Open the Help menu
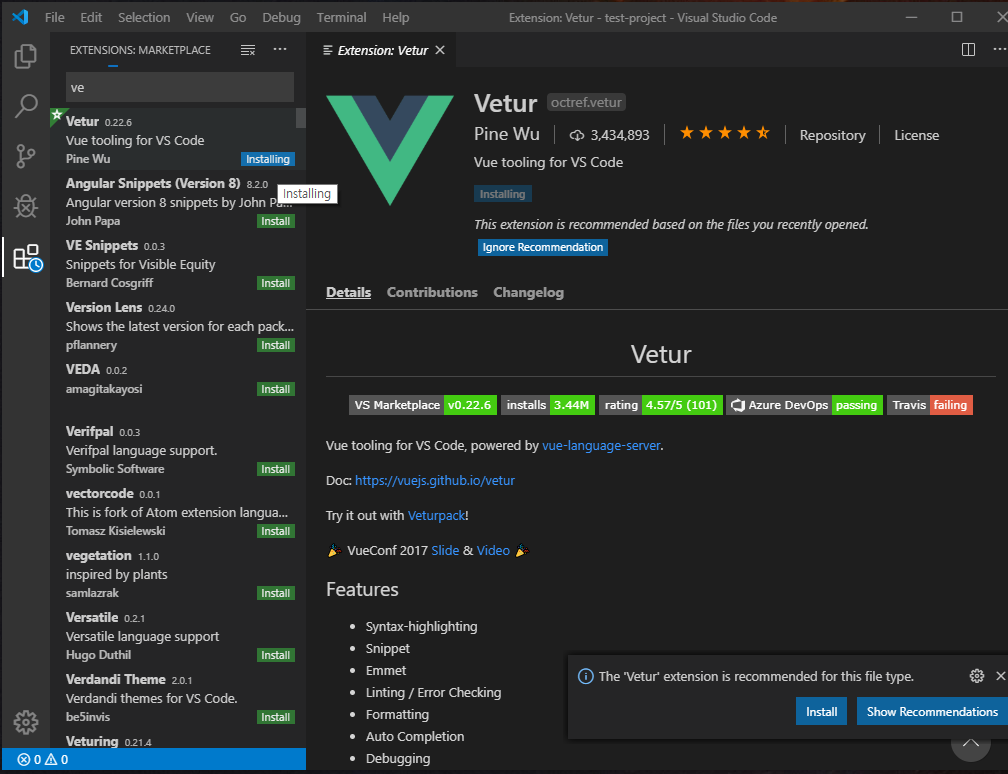This screenshot has width=1008, height=774. (395, 17)
